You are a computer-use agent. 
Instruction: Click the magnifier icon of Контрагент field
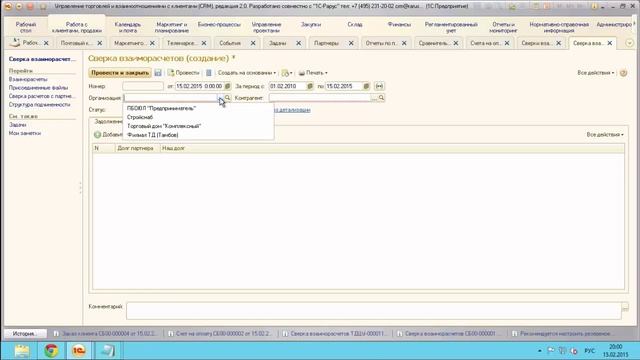tap(381, 98)
